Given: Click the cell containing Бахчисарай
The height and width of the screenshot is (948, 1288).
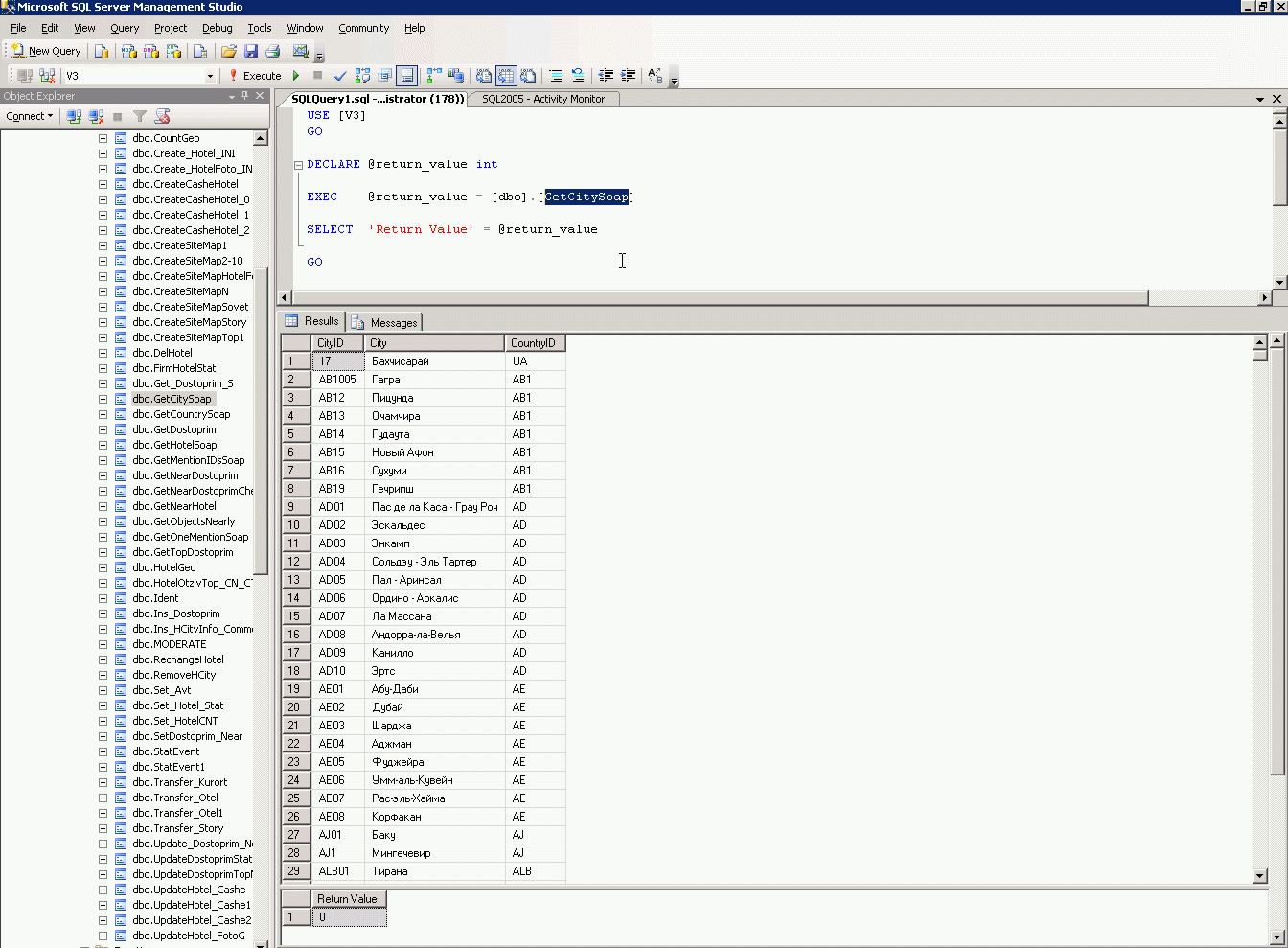Looking at the screenshot, I should coord(435,361).
